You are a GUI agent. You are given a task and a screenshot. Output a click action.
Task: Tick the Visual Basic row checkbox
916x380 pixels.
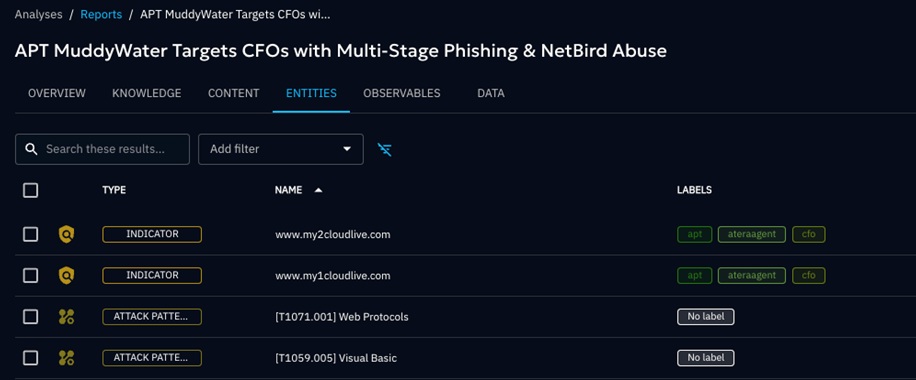click(x=30, y=358)
